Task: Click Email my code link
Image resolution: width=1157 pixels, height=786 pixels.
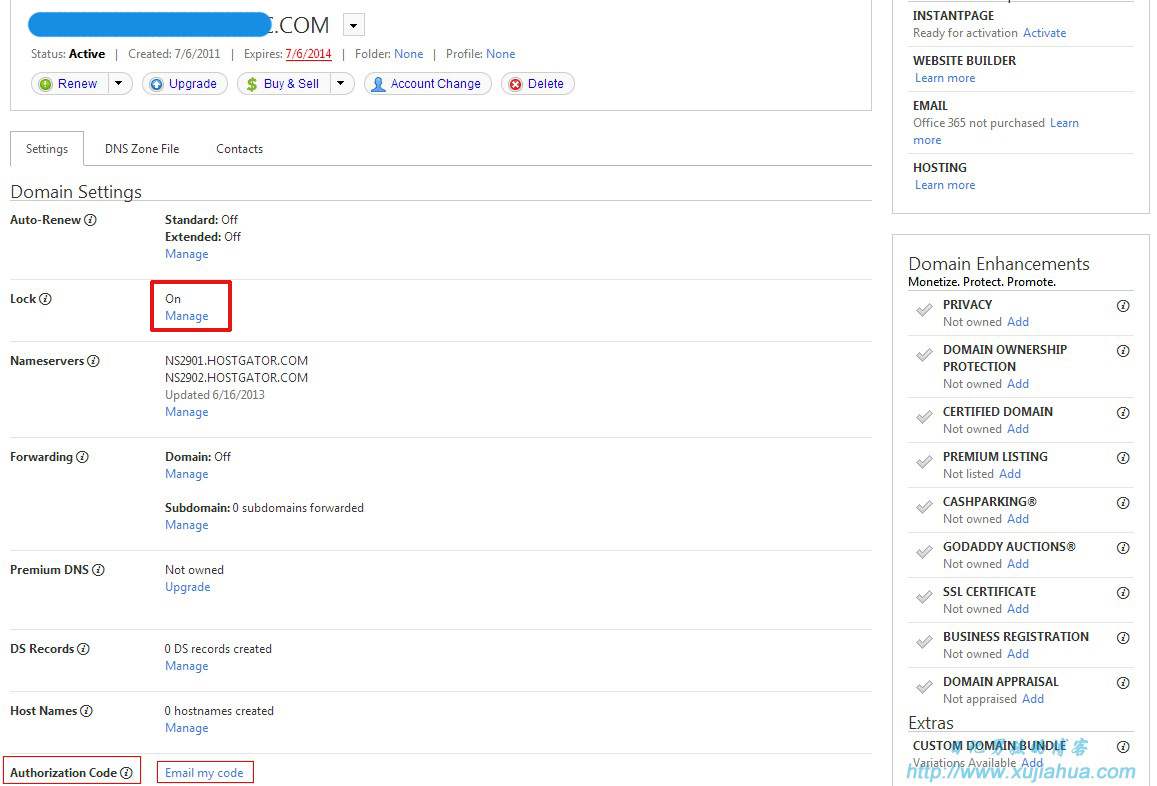Action: [x=204, y=773]
